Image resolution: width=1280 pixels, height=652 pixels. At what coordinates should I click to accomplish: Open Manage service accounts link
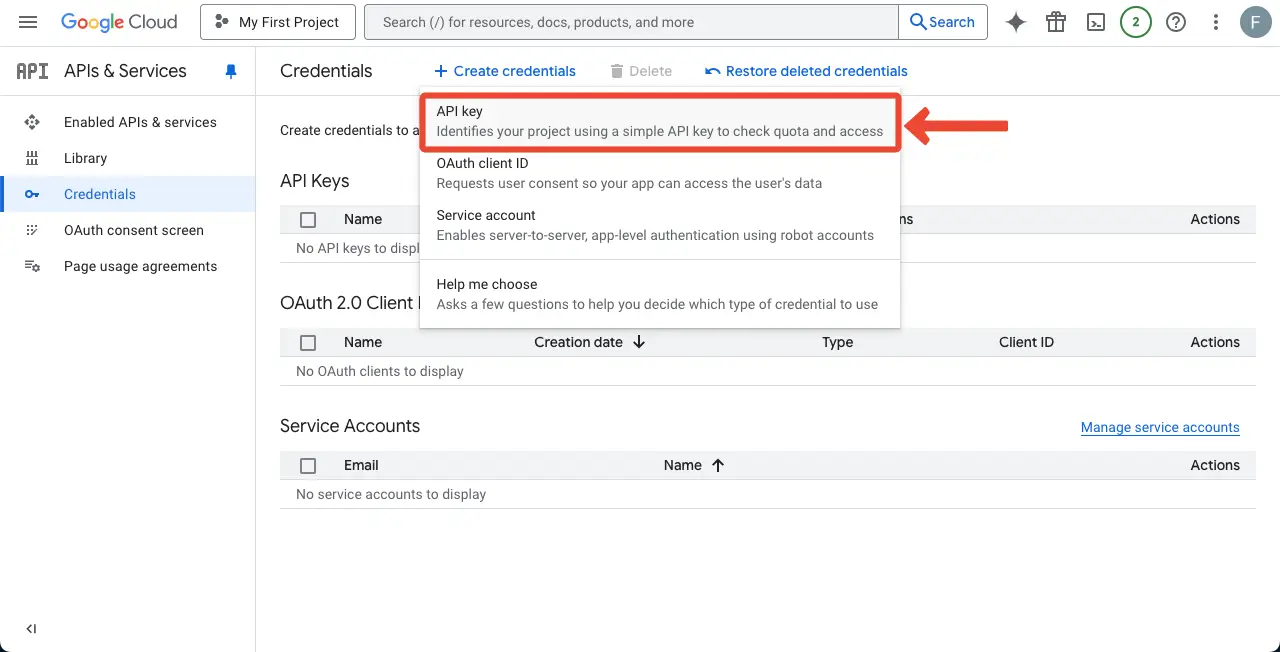1160,427
